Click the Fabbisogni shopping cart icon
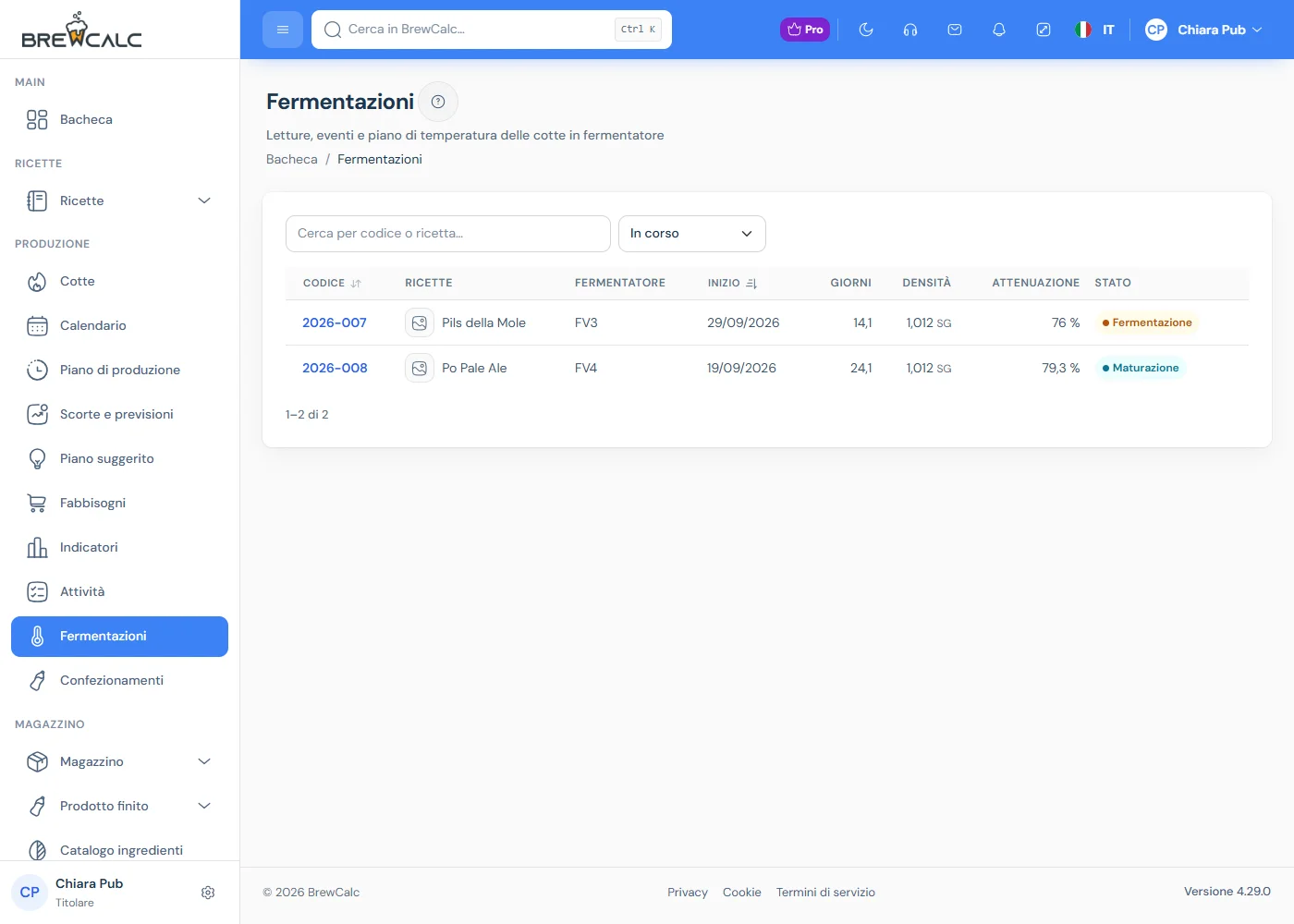The width and height of the screenshot is (1294, 924). pos(37,503)
